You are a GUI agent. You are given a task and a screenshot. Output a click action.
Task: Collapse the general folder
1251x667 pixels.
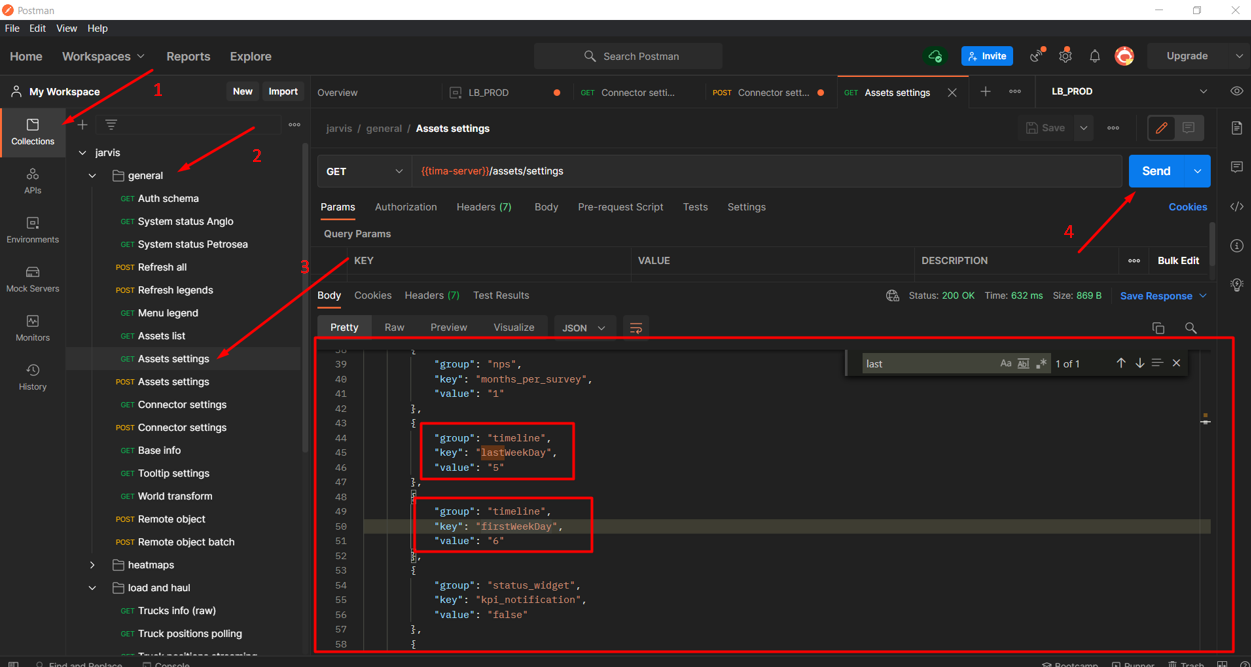pyautogui.click(x=92, y=176)
